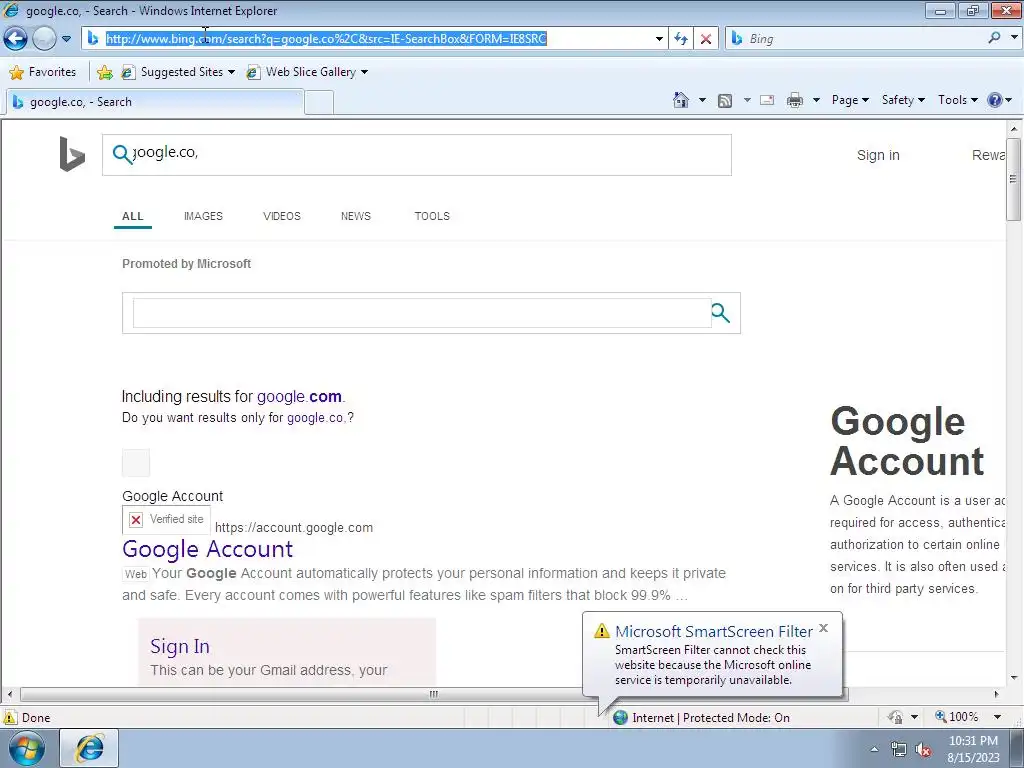Image resolution: width=1024 pixels, height=768 pixels.
Task: Click the promoted search magnifier icon
Action: pos(720,313)
